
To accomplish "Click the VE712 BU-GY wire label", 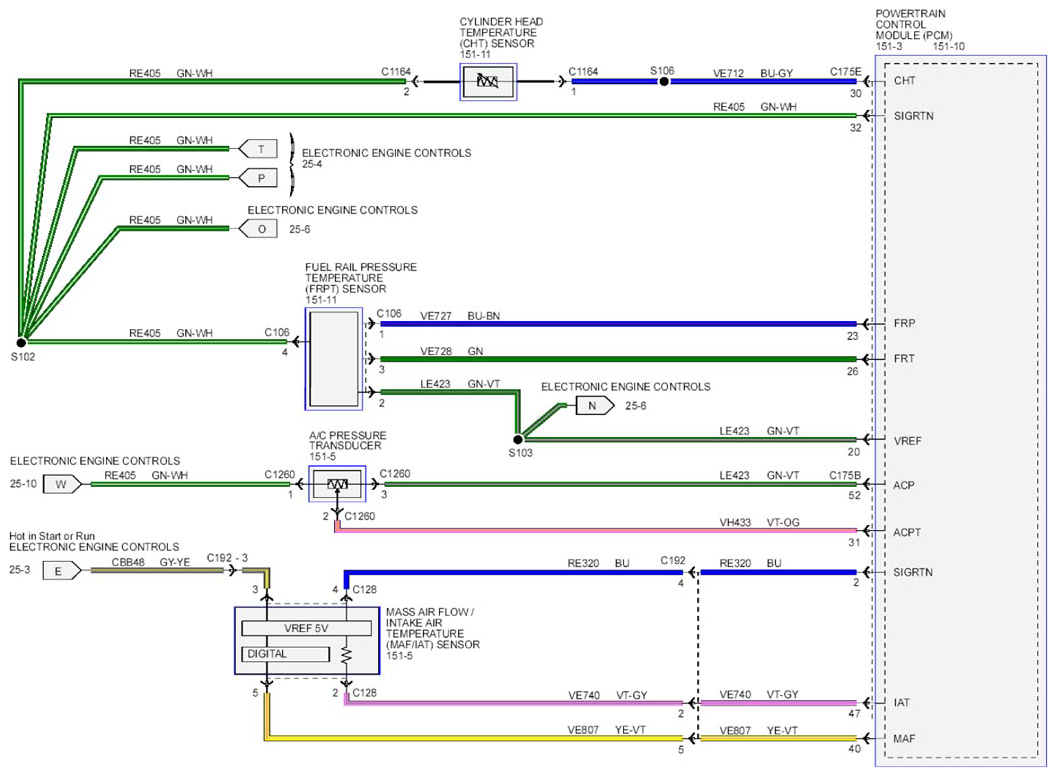I will pos(753,73).
